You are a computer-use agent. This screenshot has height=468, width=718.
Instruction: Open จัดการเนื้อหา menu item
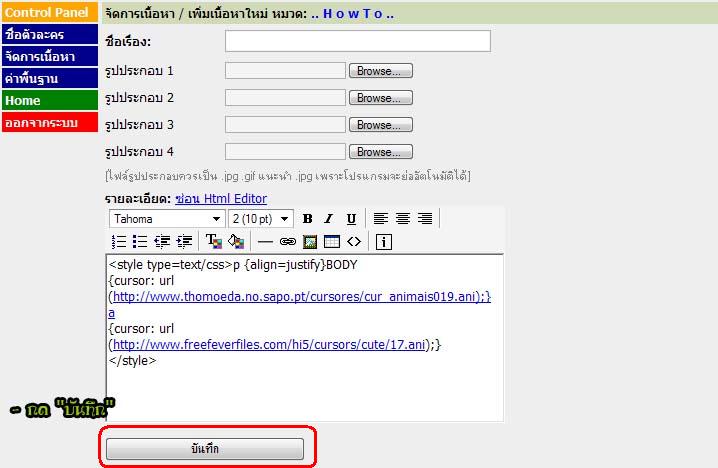tap(50, 56)
